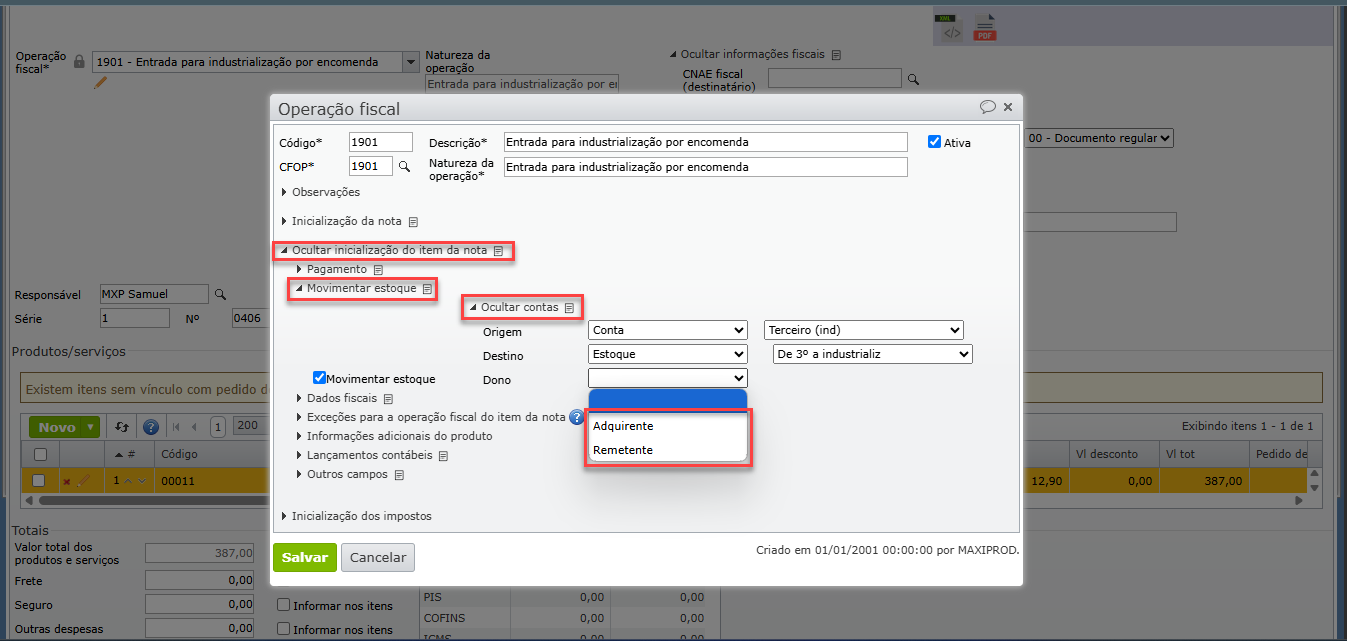
Task: Toggle the select-all checkbox in the grid header
Action: pyautogui.click(x=40, y=454)
